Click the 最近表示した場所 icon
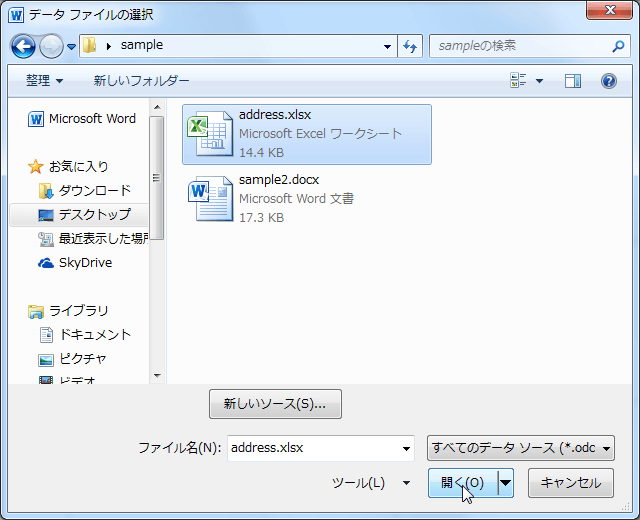The width and height of the screenshot is (640, 520). pos(46,239)
